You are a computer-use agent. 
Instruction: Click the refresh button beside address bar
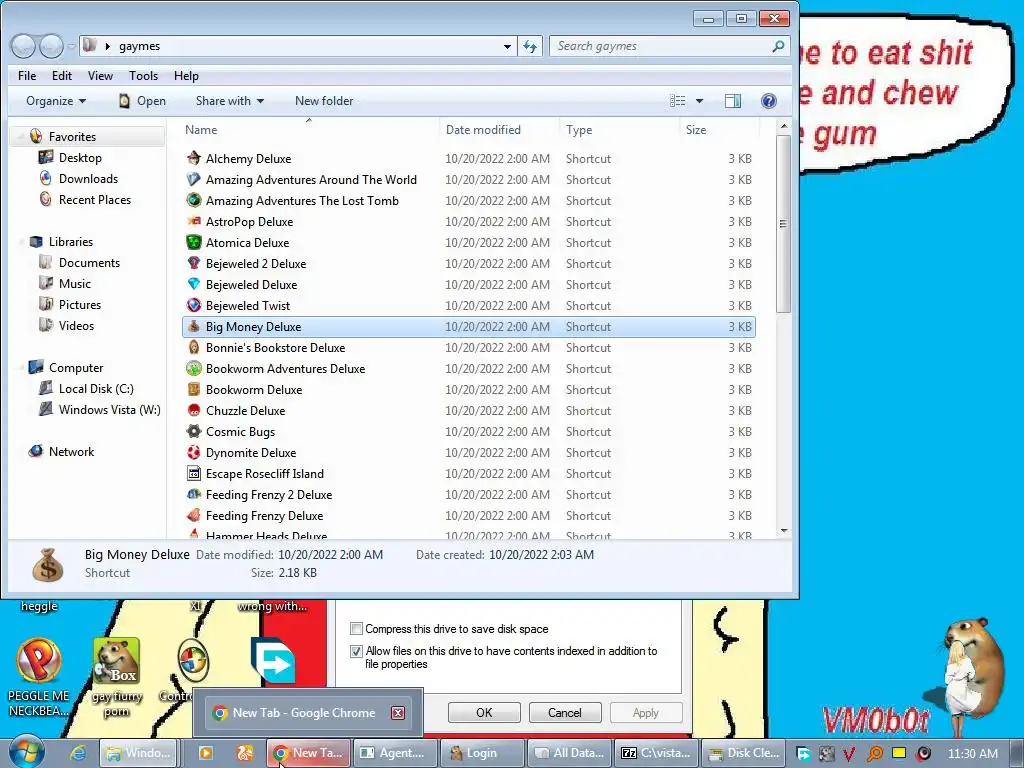530,46
